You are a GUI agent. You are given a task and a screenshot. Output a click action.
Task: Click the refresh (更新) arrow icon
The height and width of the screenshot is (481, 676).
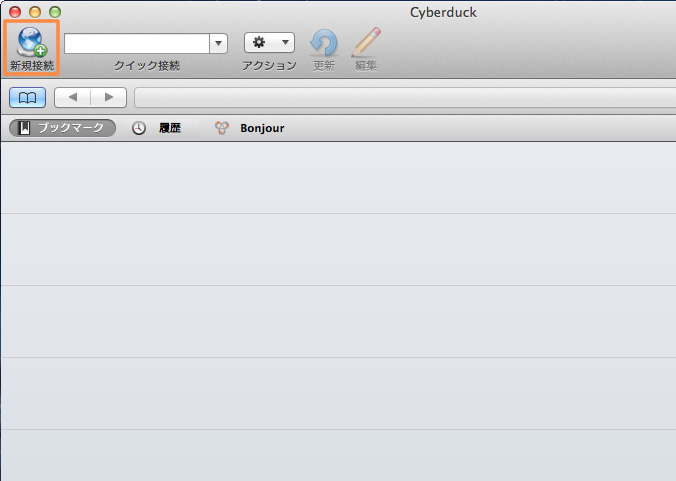[x=324, y=43]
